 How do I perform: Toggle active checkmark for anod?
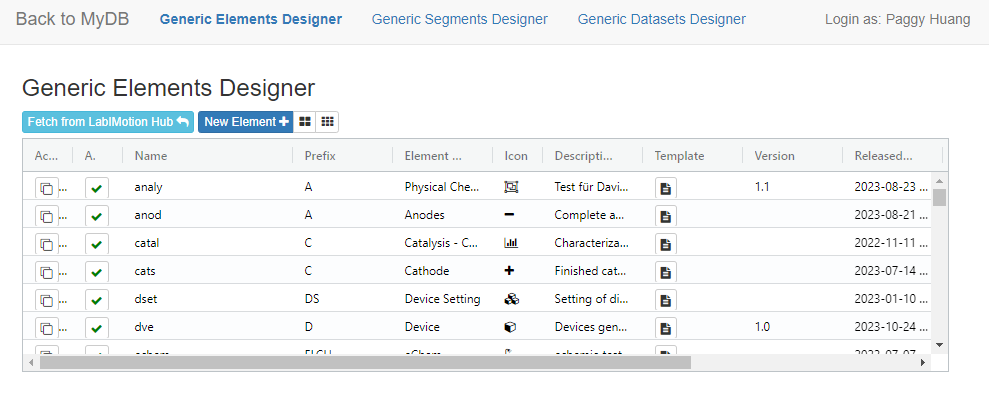click(x=97, y=216)
